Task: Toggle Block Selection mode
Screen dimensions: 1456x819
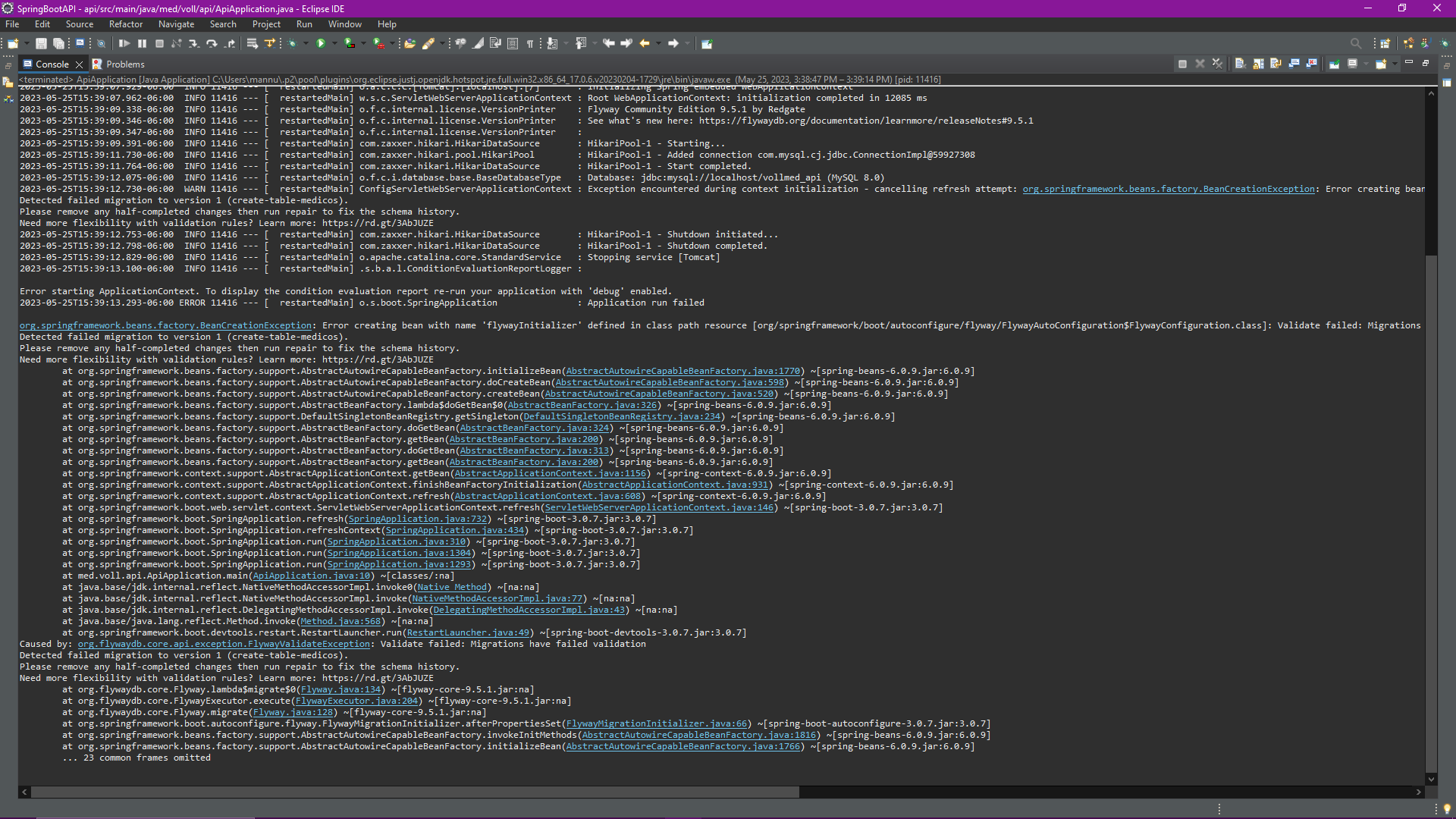Action: click(x=513, y=43)
